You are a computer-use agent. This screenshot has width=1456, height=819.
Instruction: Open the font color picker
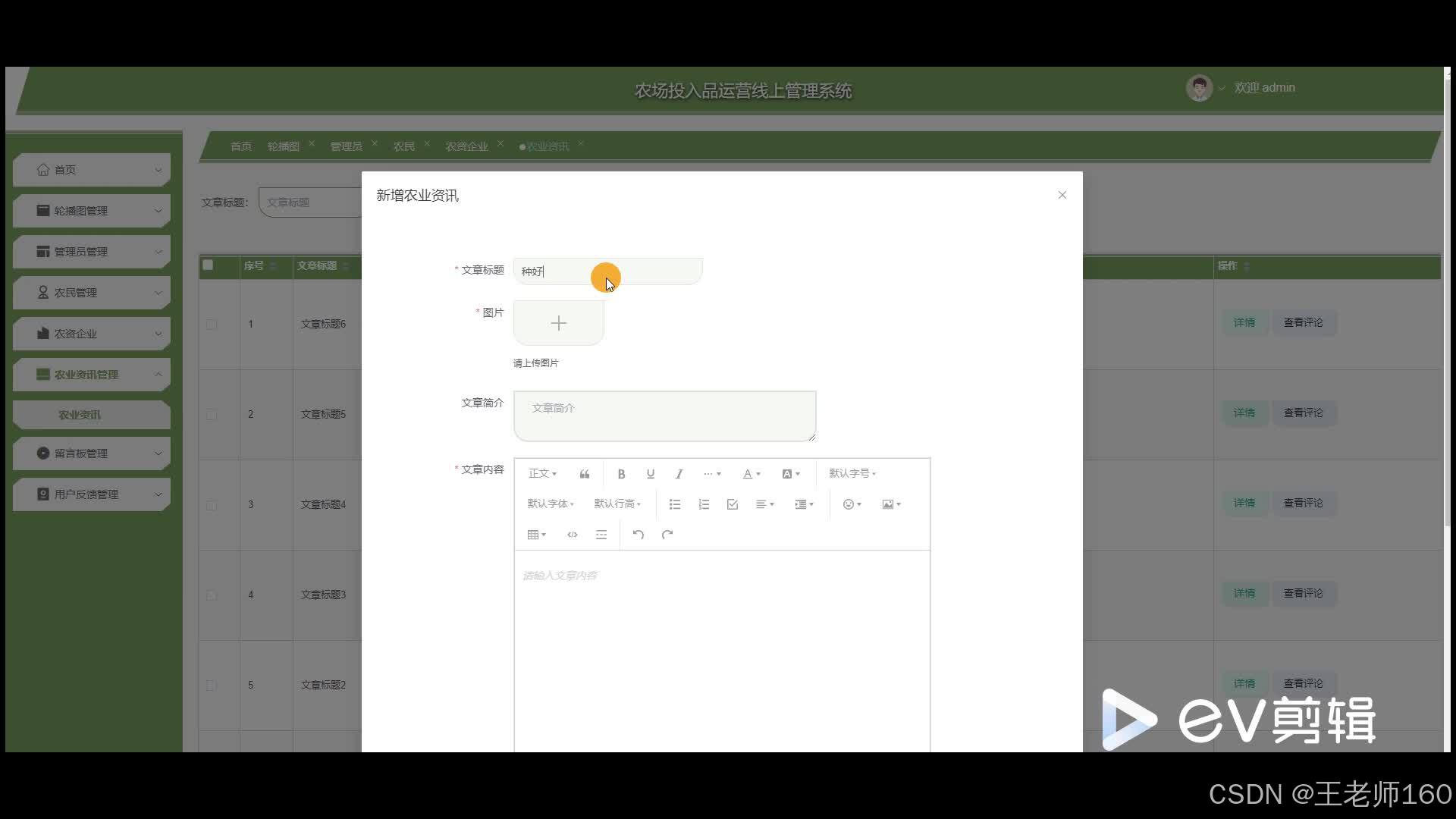point(751,474)
